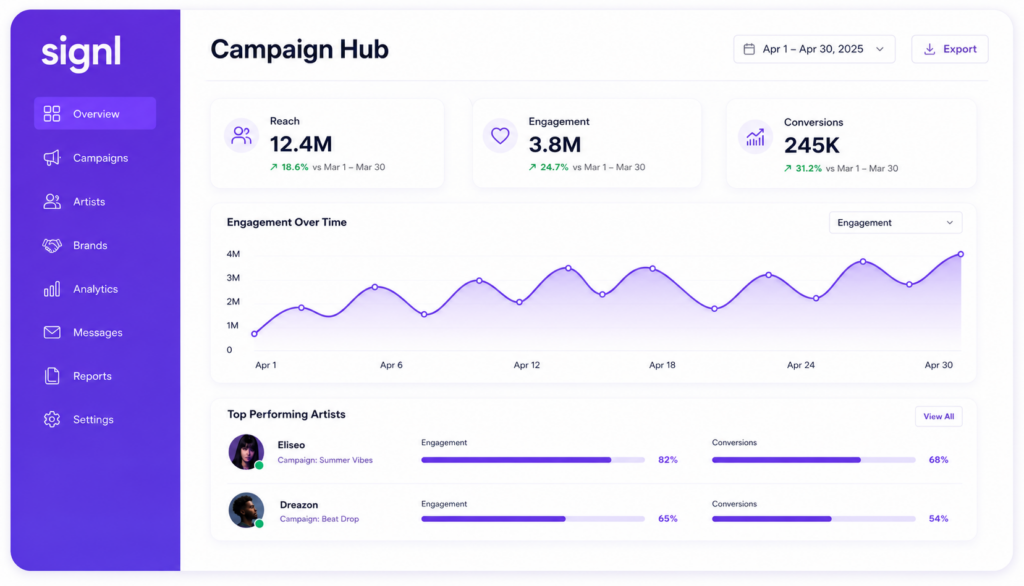Go to the Analytics menu item
The image size is (1024, 586).
(x=95, y=289)
